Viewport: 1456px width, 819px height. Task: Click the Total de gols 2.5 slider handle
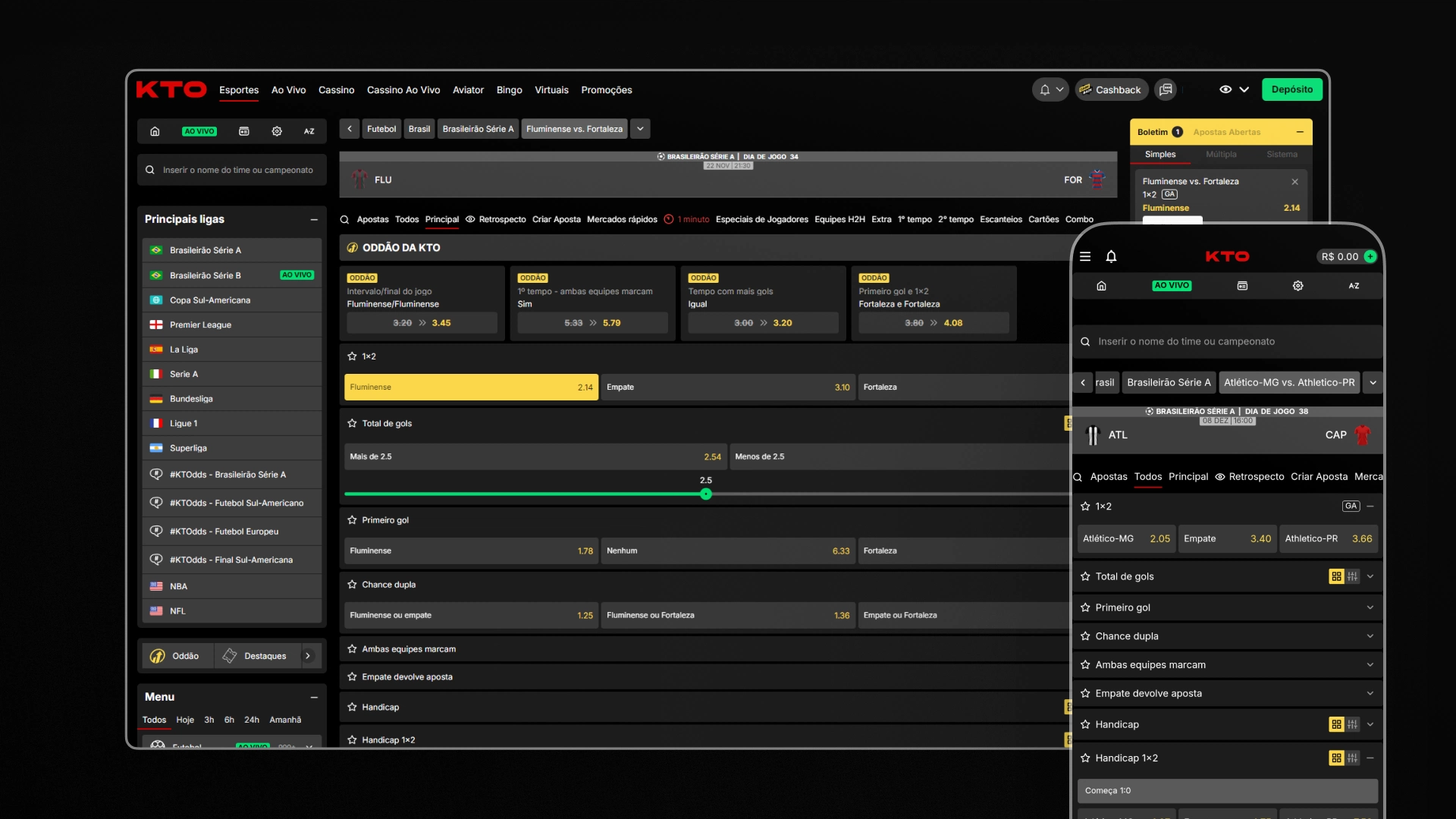tap(706, 494)
